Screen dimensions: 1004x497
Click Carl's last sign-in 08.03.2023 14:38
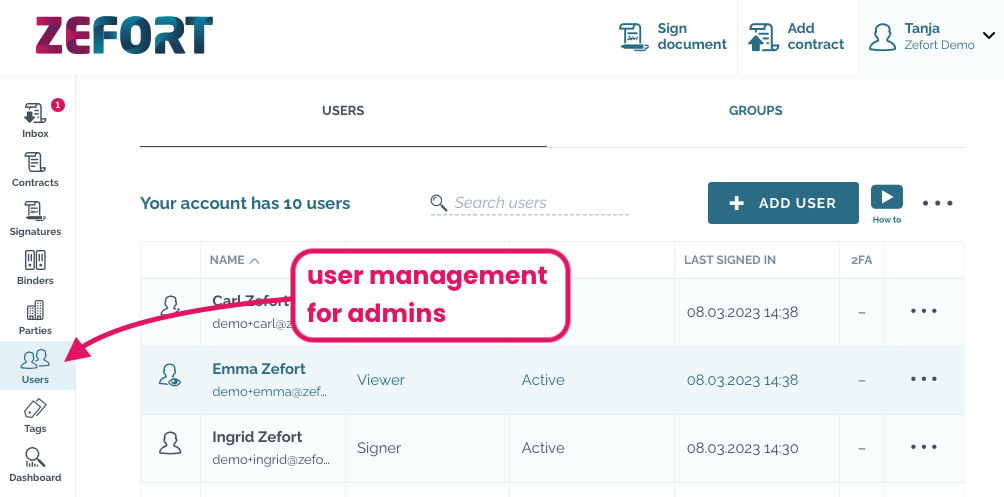[743, 312]
